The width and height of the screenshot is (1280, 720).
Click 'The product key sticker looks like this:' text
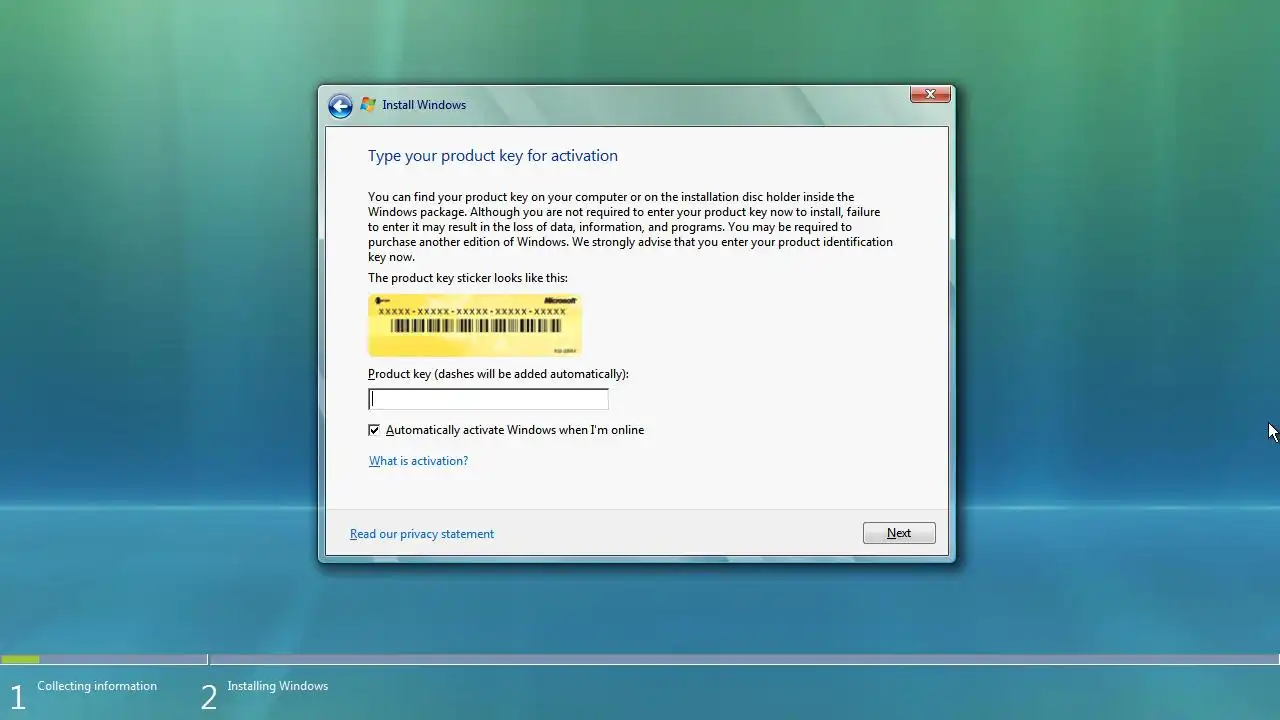coord(468,278)
